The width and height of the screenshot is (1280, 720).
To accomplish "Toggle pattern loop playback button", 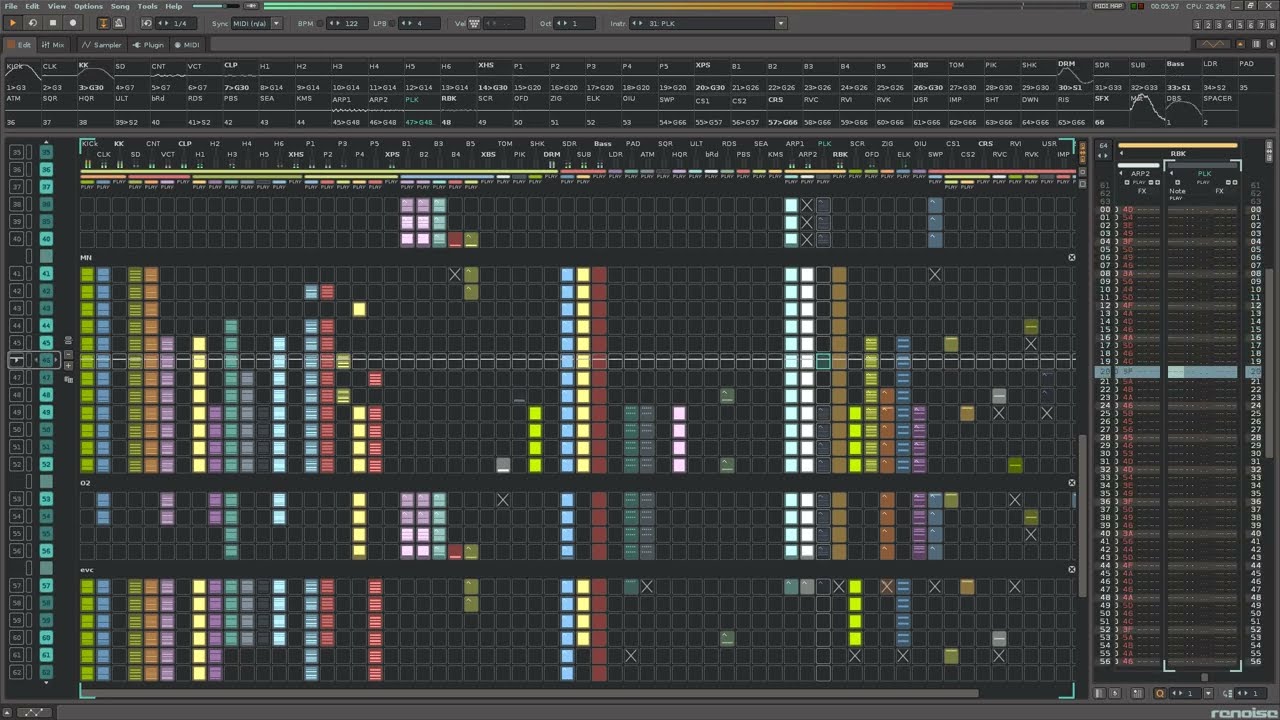I will (32, 23).
